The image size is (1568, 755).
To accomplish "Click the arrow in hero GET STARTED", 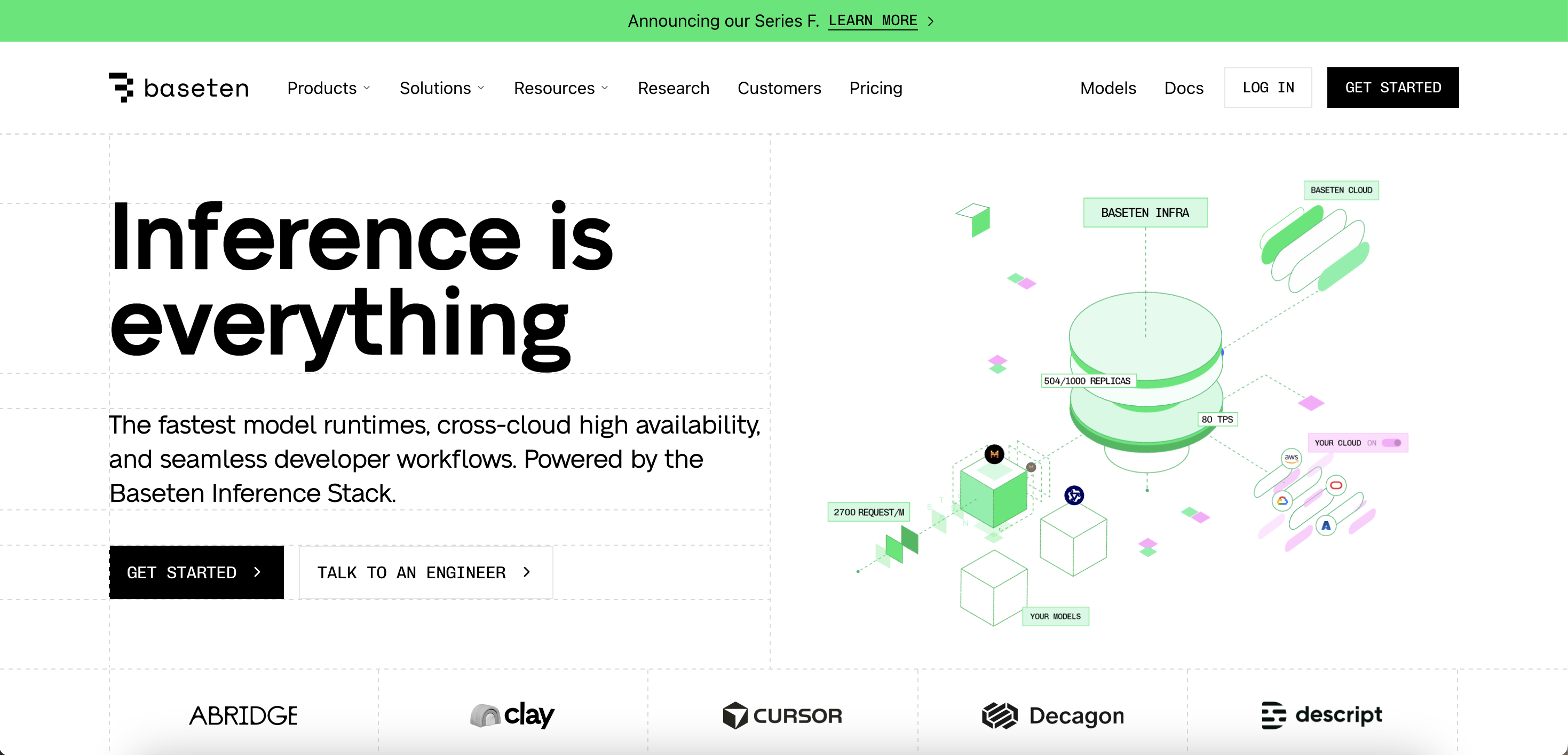I will (257, 572).
